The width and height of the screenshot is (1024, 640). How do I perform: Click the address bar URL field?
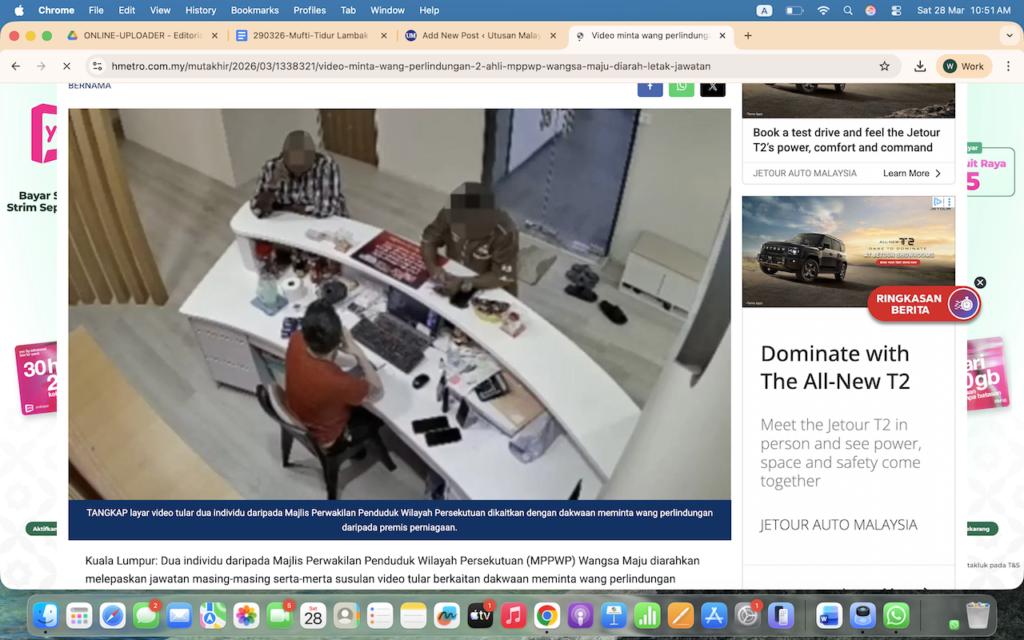tap(480, 66)
